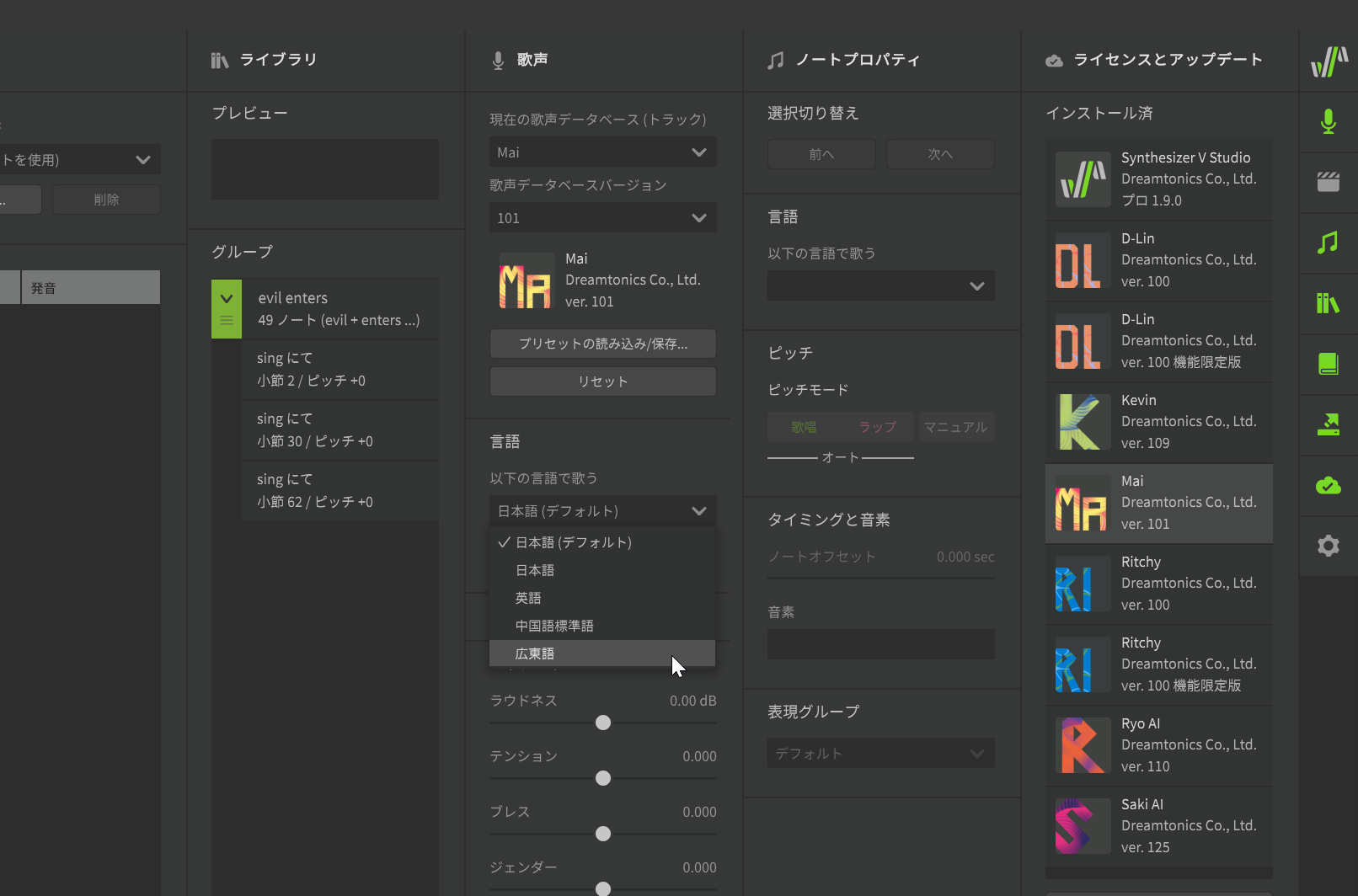Click the 前へ selection button
This screenshot has width=1358, height=896.
click(821, 154)
